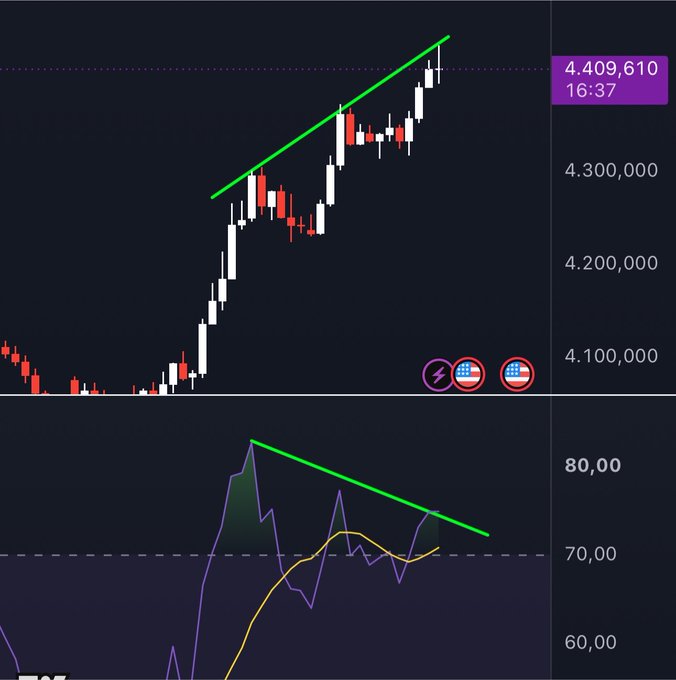
Task: Open the US flag event next to lightning icon
Action: pyautogui.click(x=468, y=374)
